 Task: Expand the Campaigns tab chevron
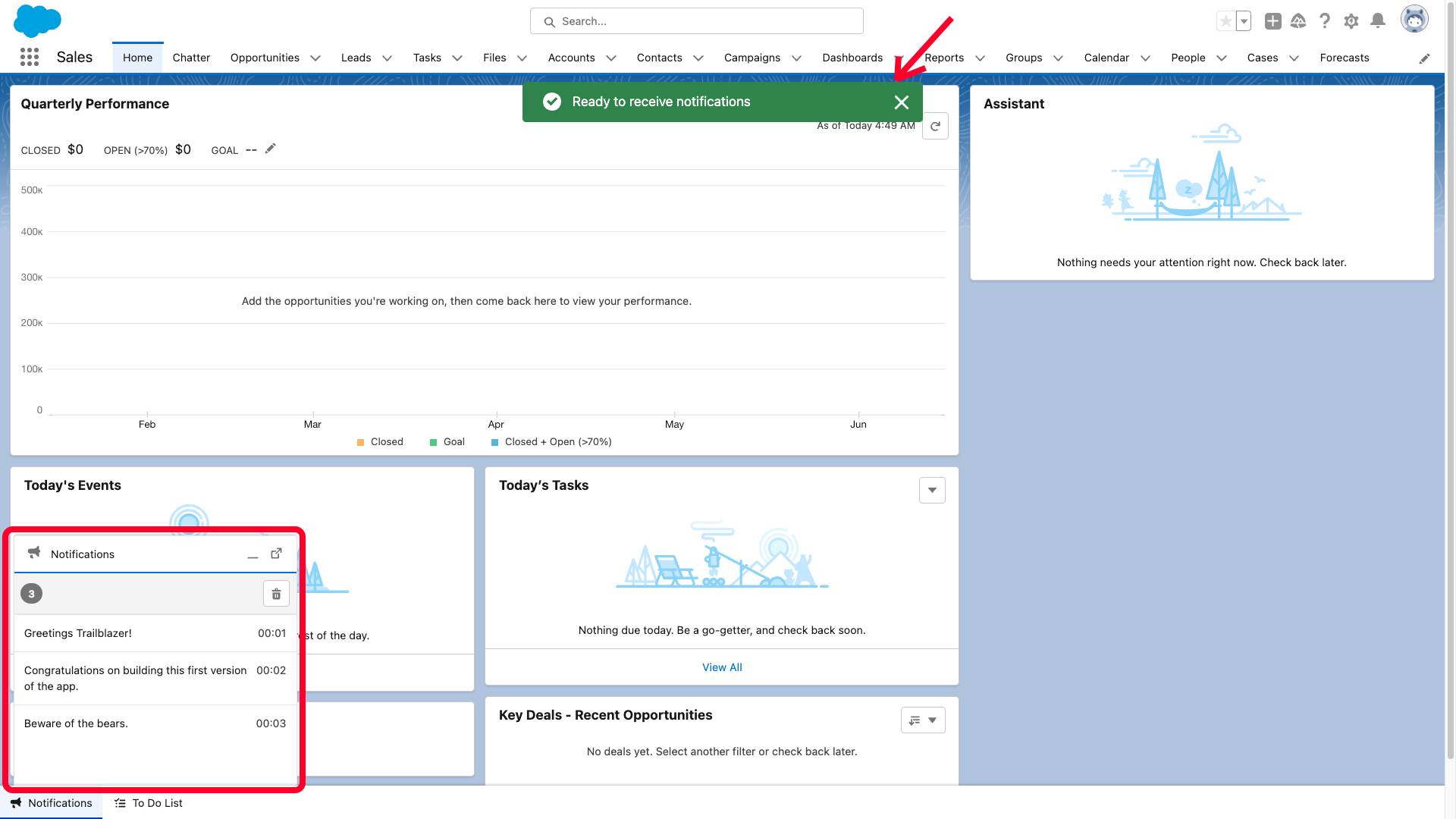[796, 58]
